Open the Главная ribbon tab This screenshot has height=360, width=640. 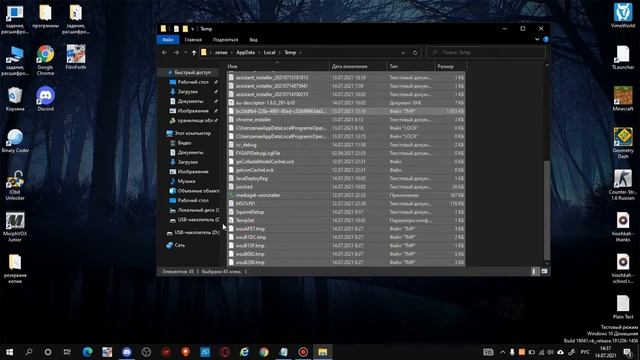tap(193, 40)
